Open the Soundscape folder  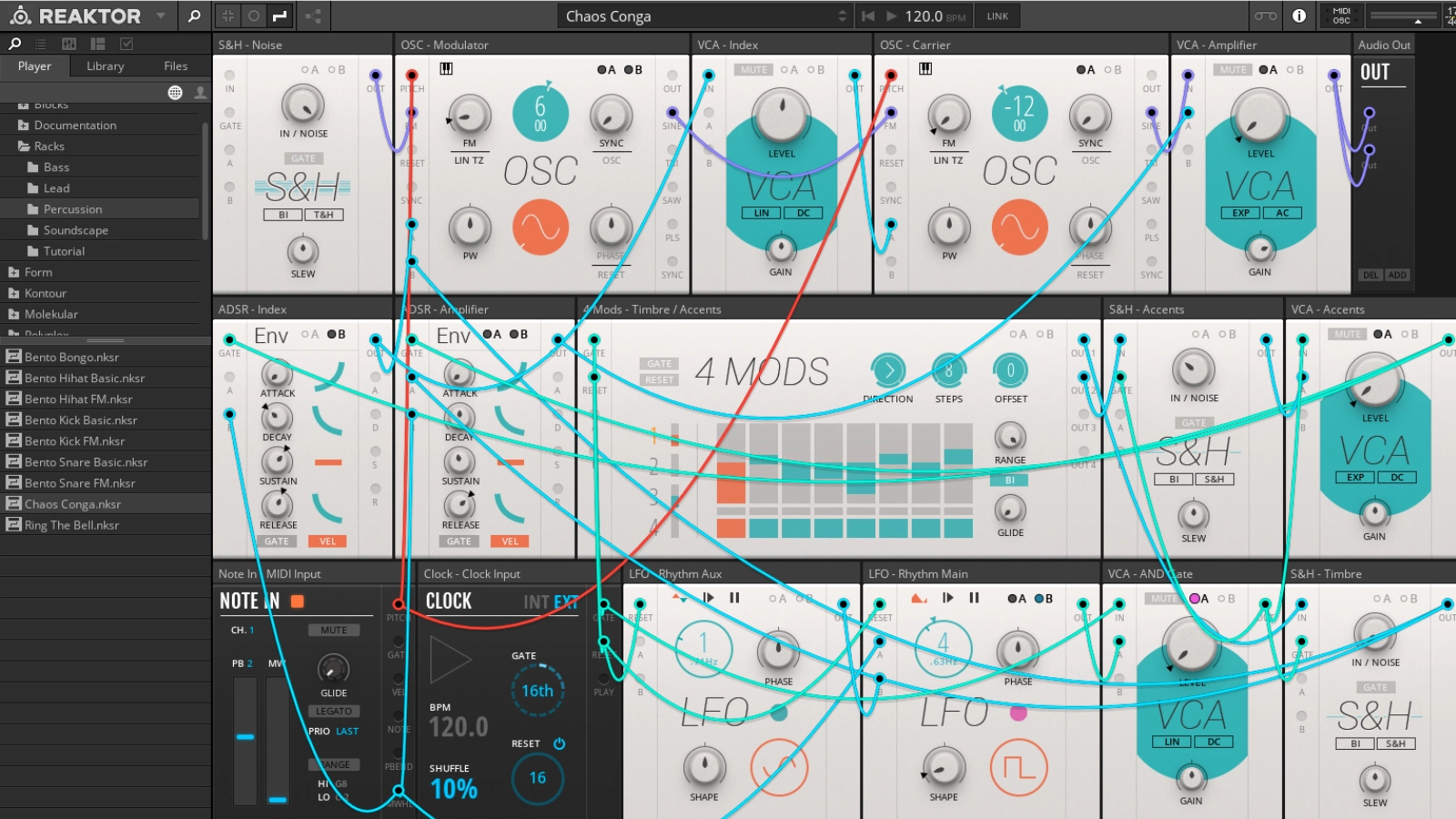(x=100, y=230)
